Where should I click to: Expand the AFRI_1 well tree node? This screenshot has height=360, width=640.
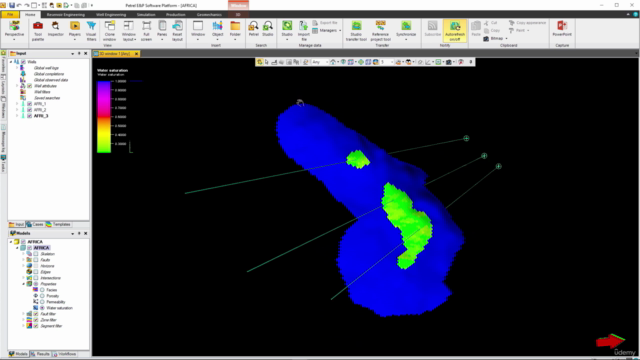[17, 104]
